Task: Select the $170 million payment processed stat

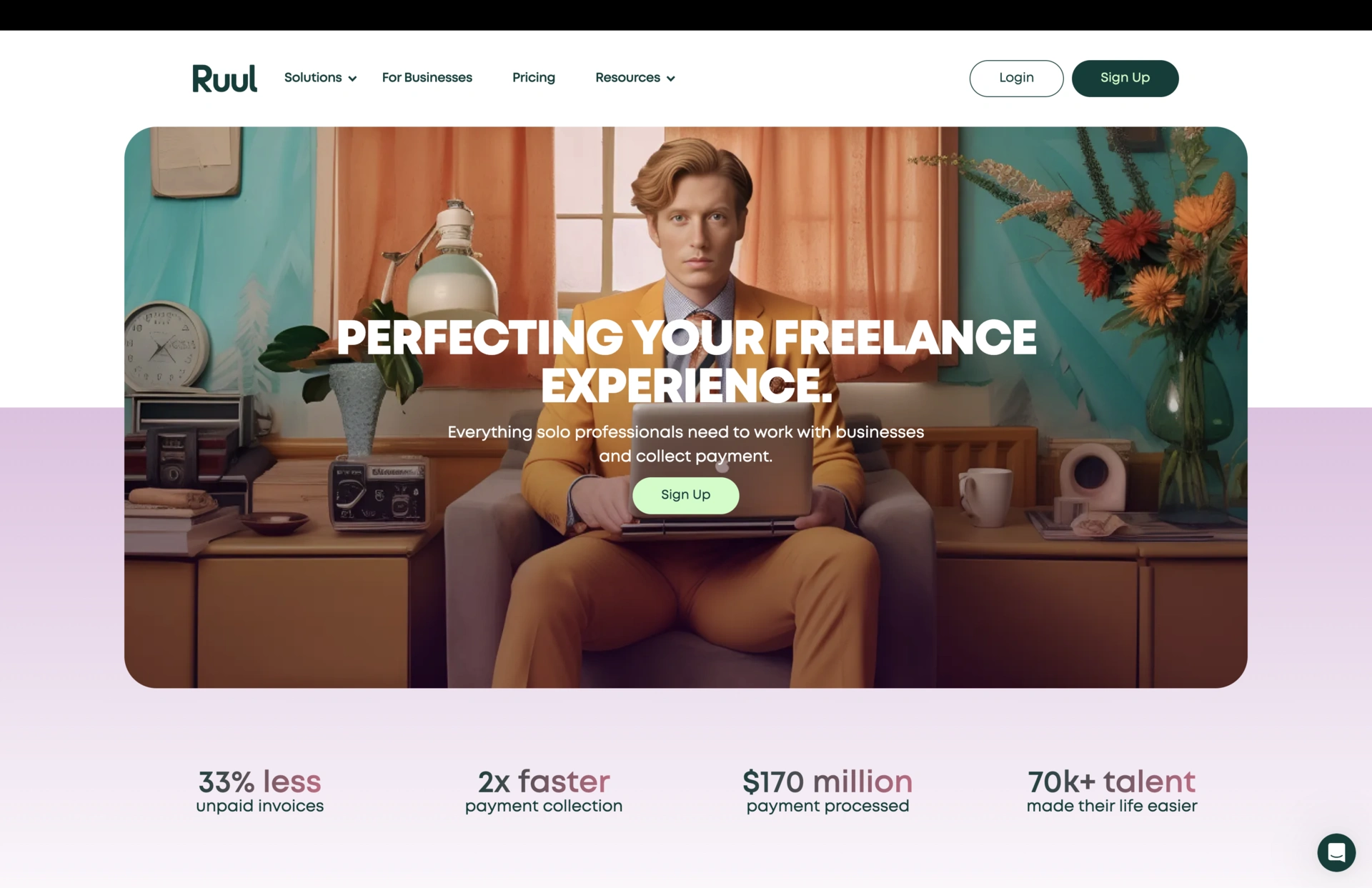Action: (827, 792)
